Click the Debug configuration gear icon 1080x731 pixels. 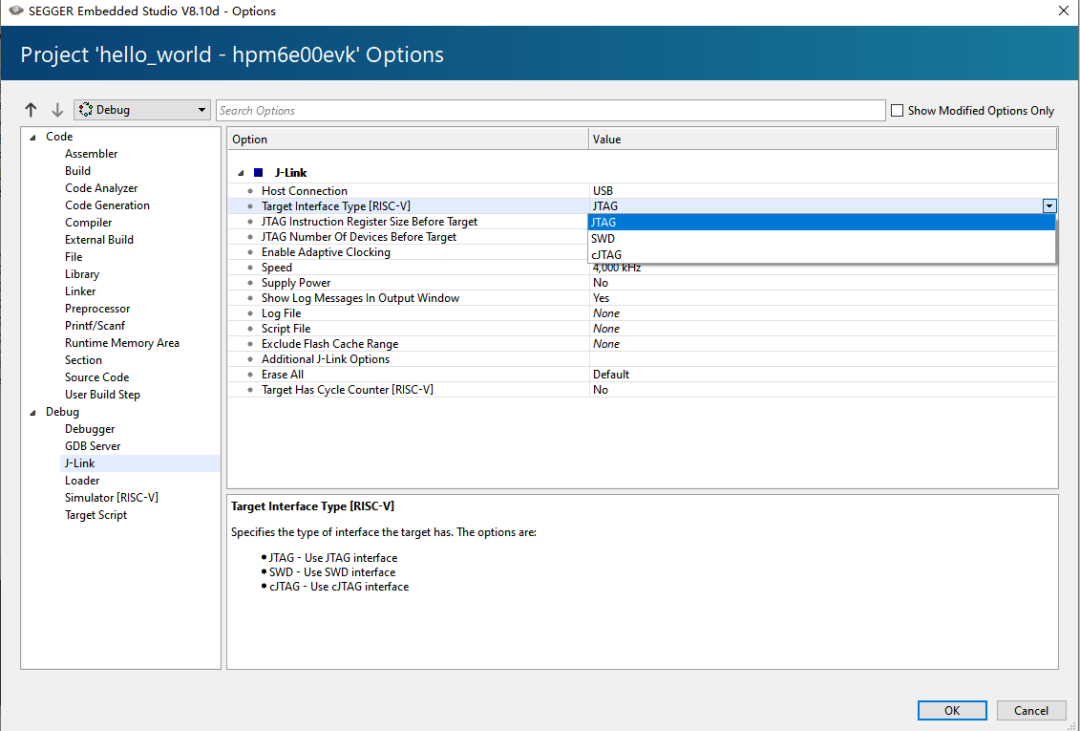[85, 110]
